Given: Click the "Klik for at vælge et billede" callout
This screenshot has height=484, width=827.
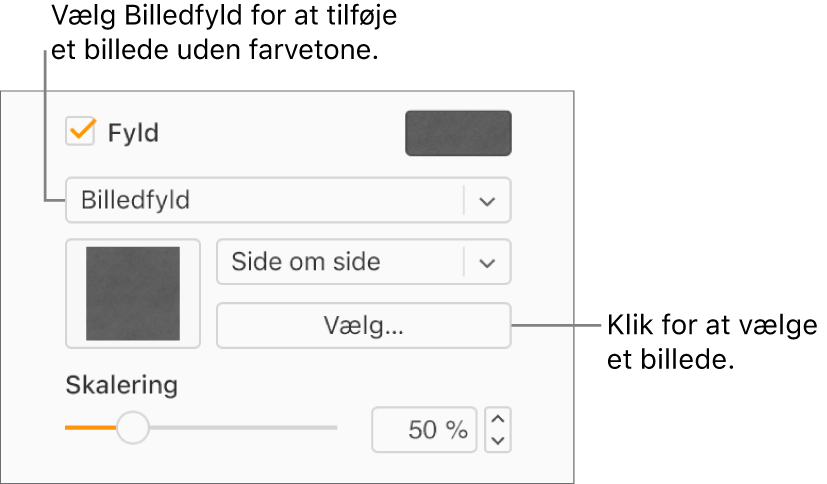Looking at the screenshot, I should pyautogui.click(x=711, y=342).
